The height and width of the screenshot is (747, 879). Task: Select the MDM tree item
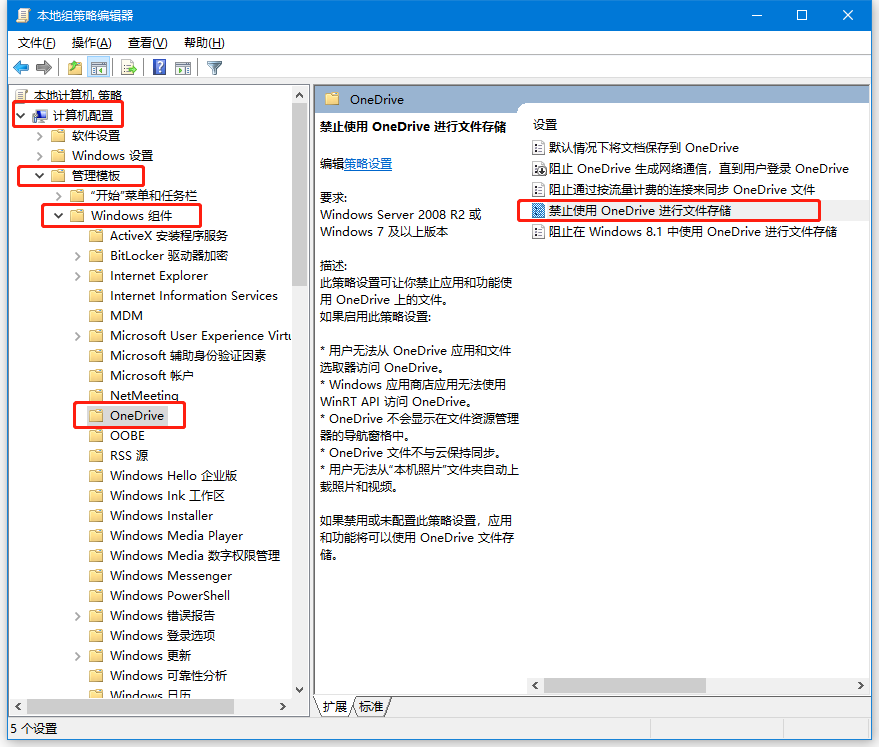pos(126,315)
